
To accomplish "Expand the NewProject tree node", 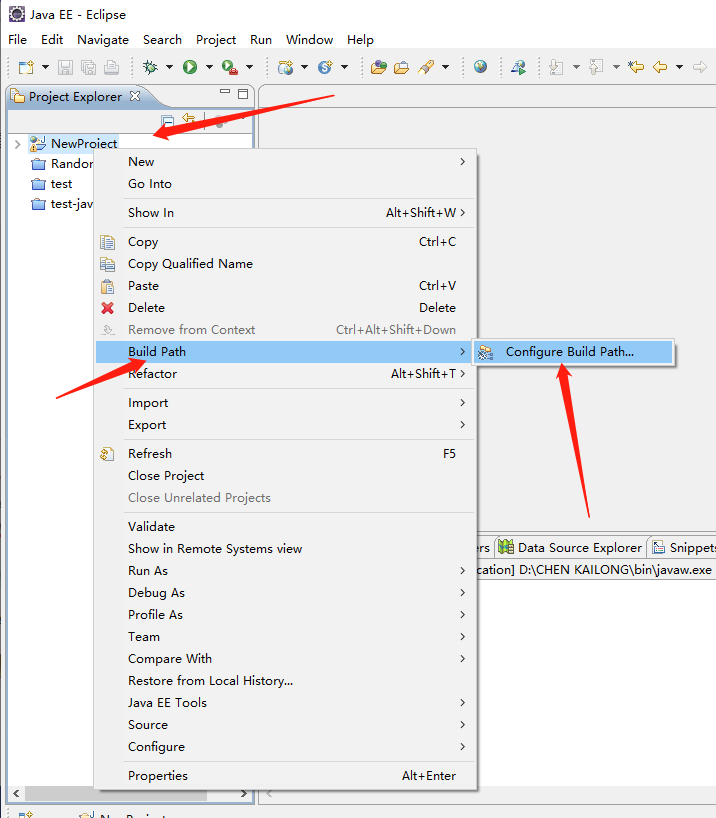I will 17,144.
